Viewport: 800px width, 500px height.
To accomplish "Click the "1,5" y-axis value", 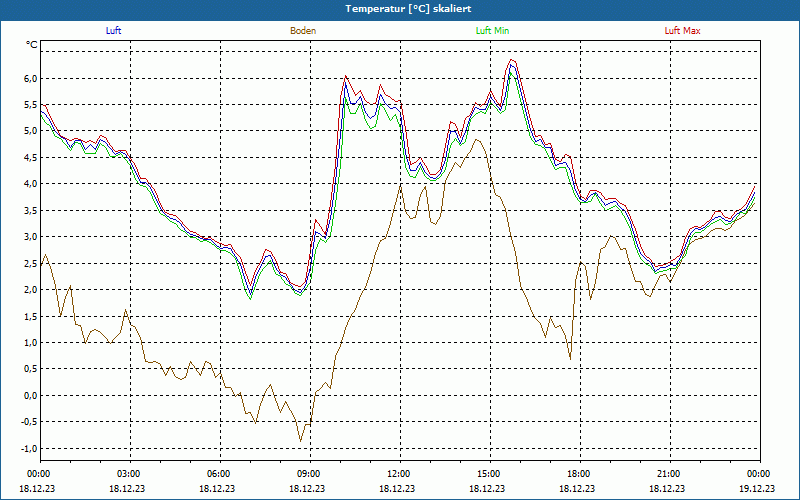I will 31,316.
